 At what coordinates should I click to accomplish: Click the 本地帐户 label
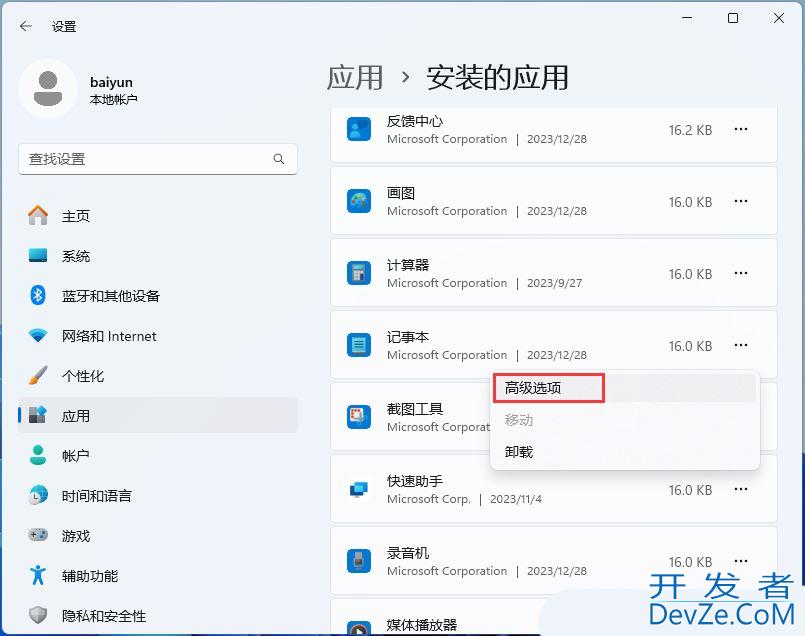113,100
